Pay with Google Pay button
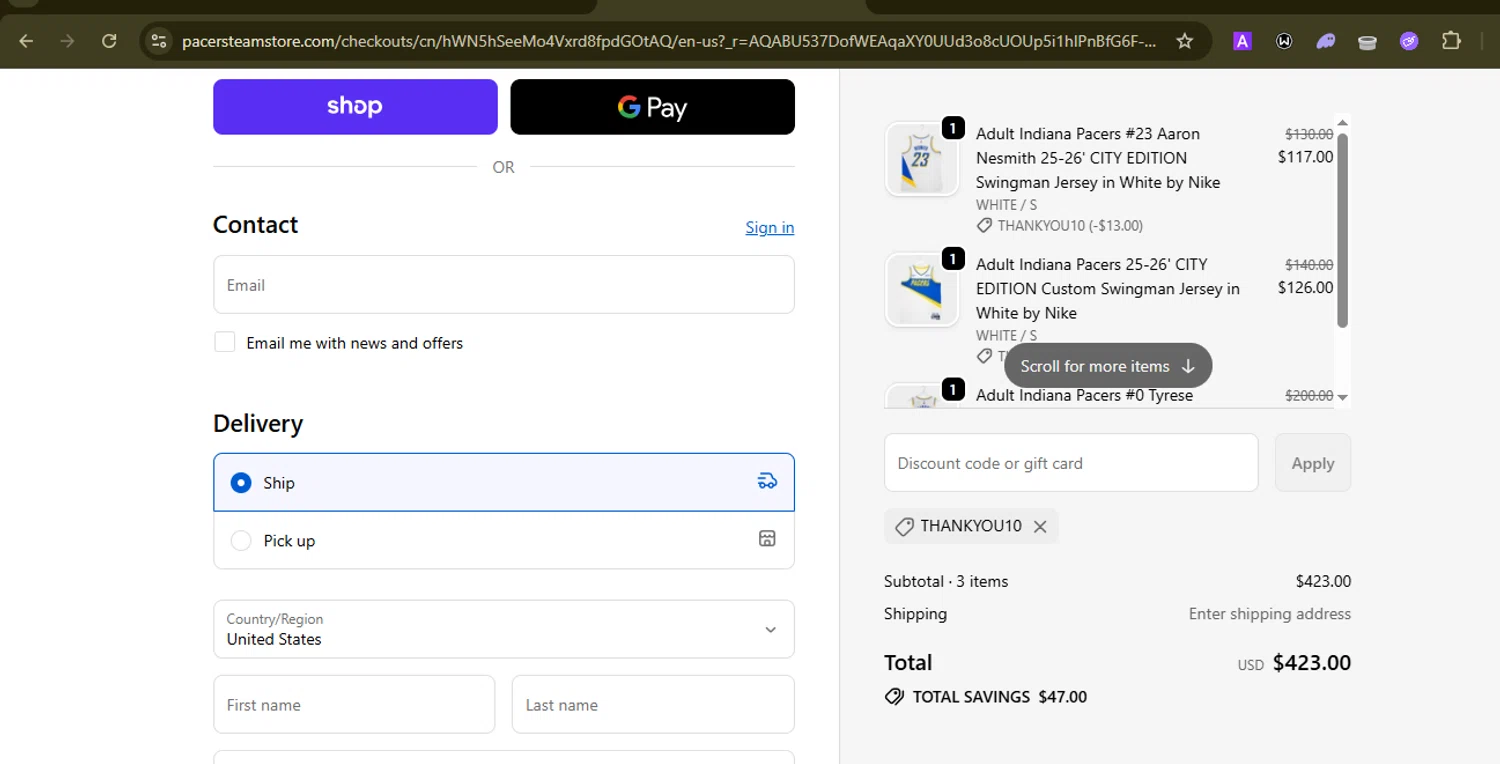Image resolution: width=1500 pixels, height=764 pixels. 653,106
